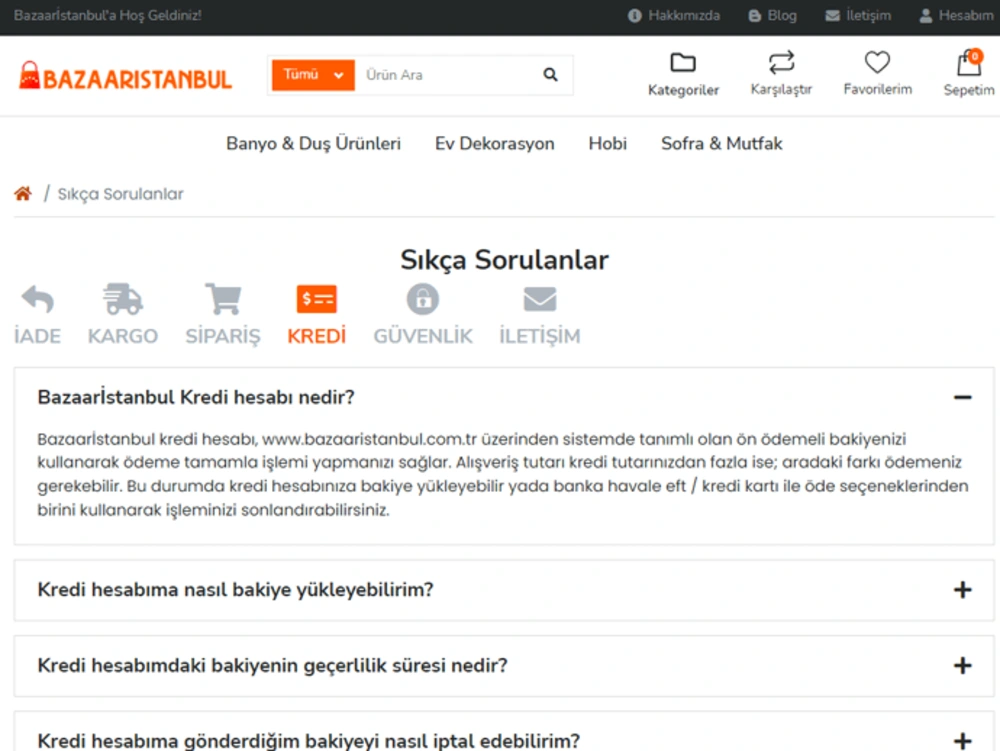
Task: Focus the Ürün Ara search field
Action: click(x=446, y=75)
